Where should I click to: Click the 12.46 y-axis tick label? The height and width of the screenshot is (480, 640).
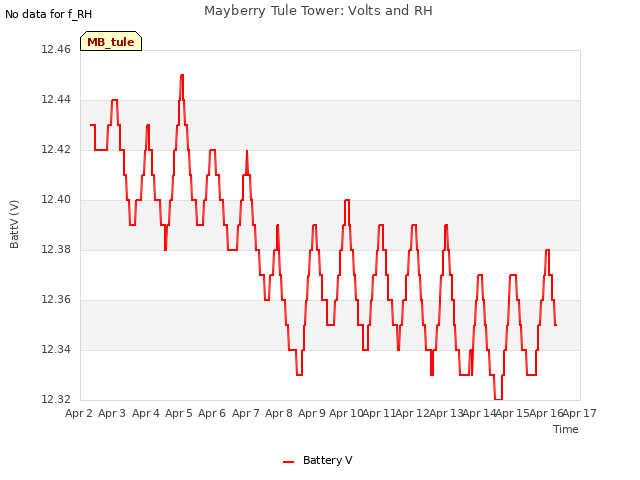[x=56, y=49]
